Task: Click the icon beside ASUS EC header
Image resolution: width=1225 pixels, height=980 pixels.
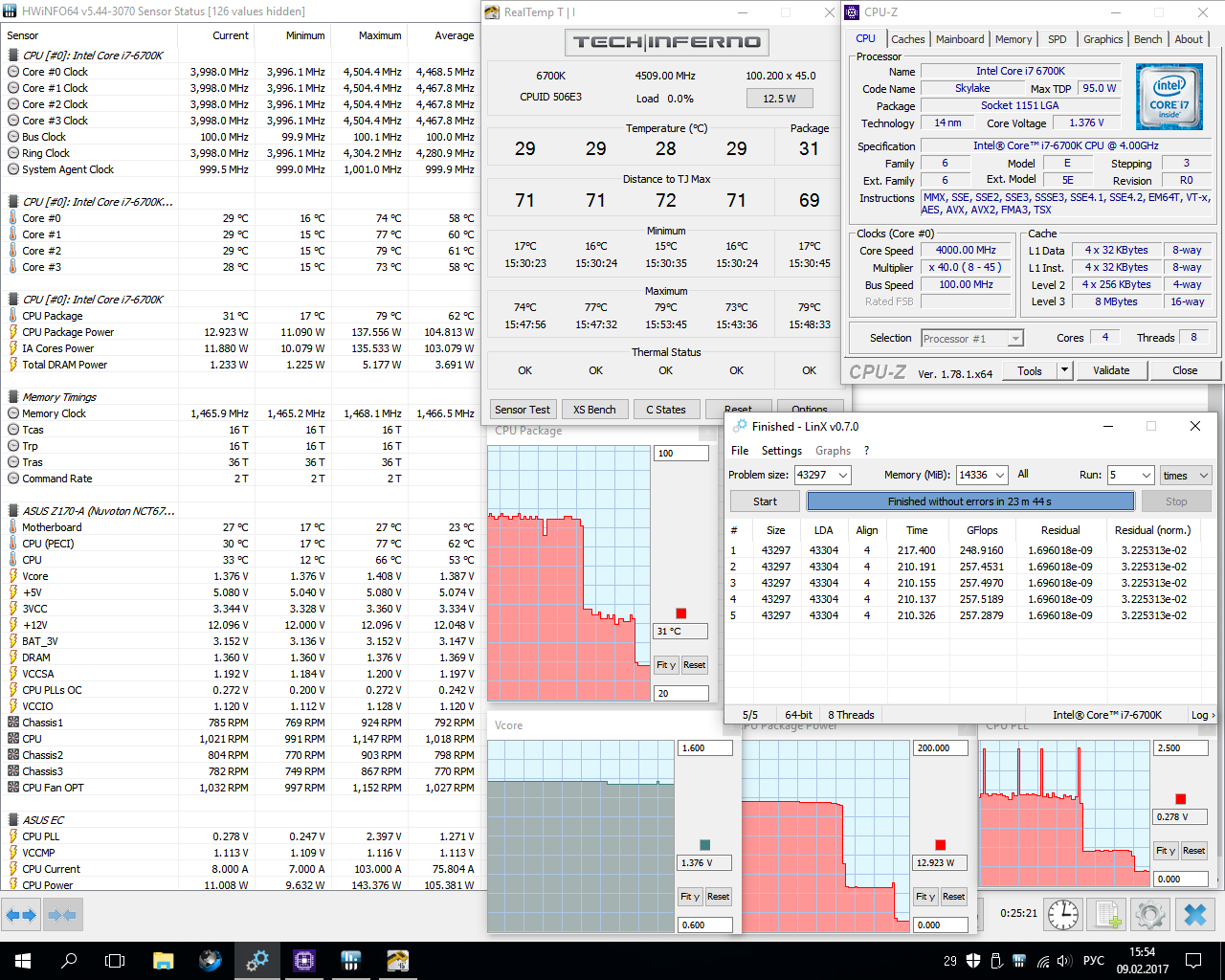Action: pos(13,820)
